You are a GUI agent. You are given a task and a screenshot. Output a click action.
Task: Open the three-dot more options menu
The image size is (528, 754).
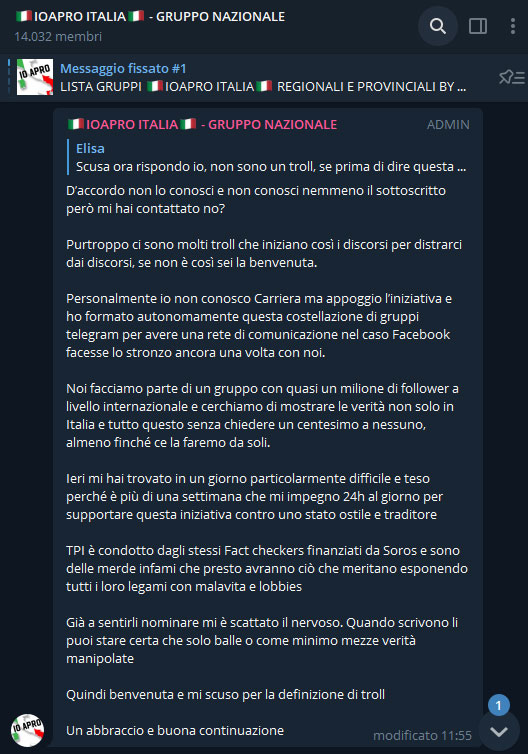click(513, 26)
